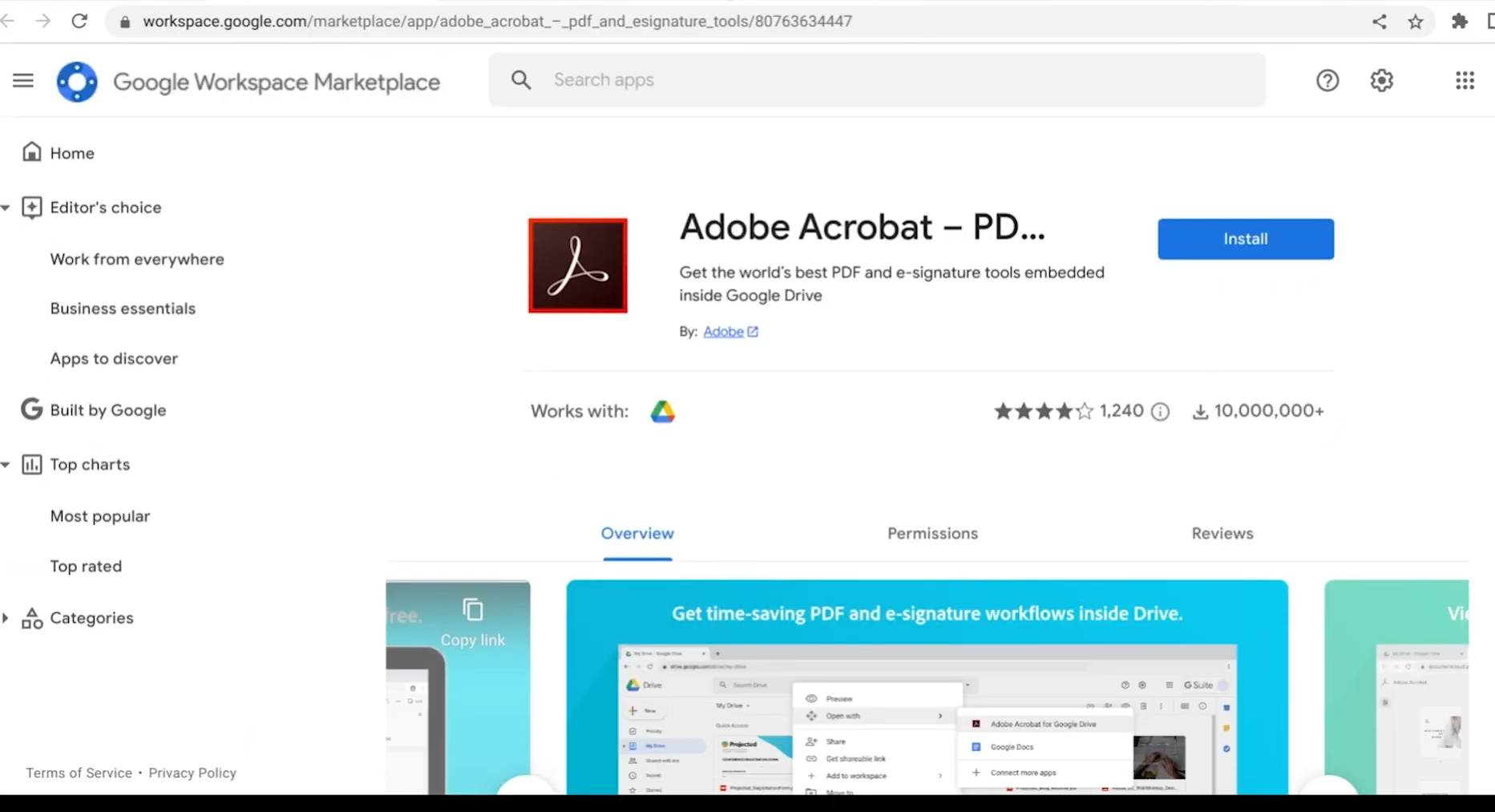Click the Built by Google G icon
Viewport: 1495px width, 812px height.
(x=31, y=410)
